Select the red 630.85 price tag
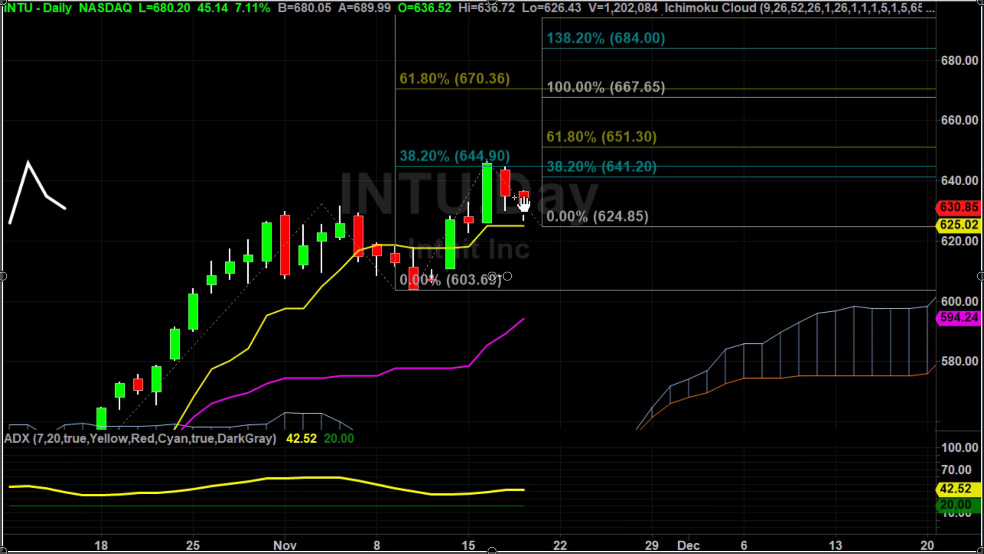The height and width of the screenshot is (554, 984). point(958,207)
